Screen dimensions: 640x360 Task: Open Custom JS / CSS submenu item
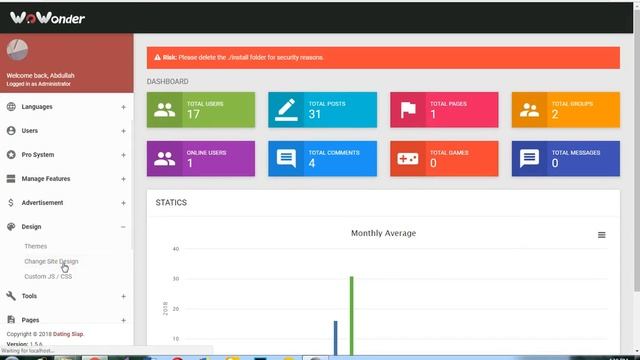(48, 276)
